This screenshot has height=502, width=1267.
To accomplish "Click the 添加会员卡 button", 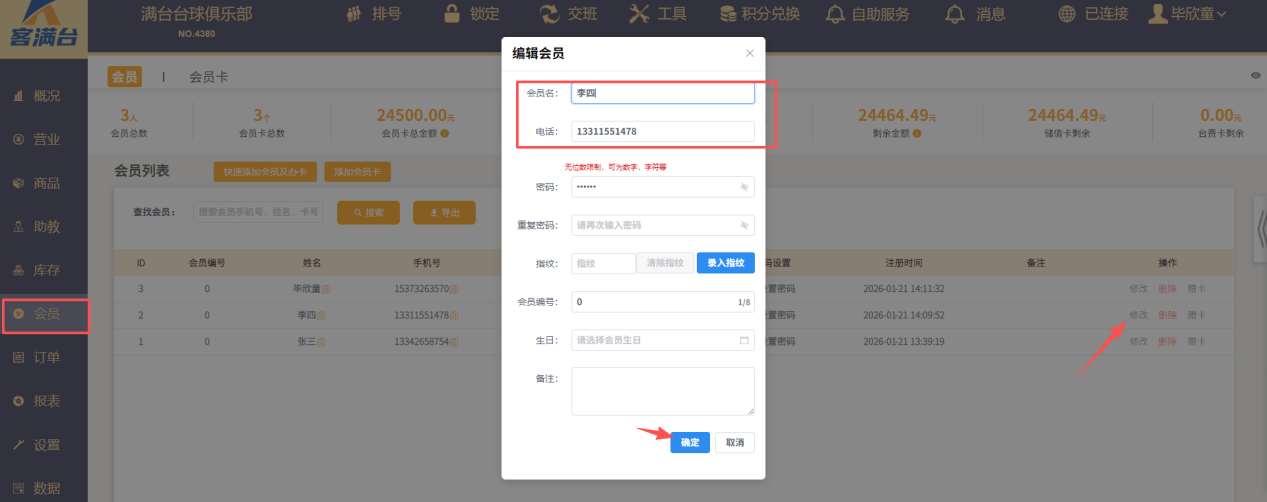I will point(357,172).
